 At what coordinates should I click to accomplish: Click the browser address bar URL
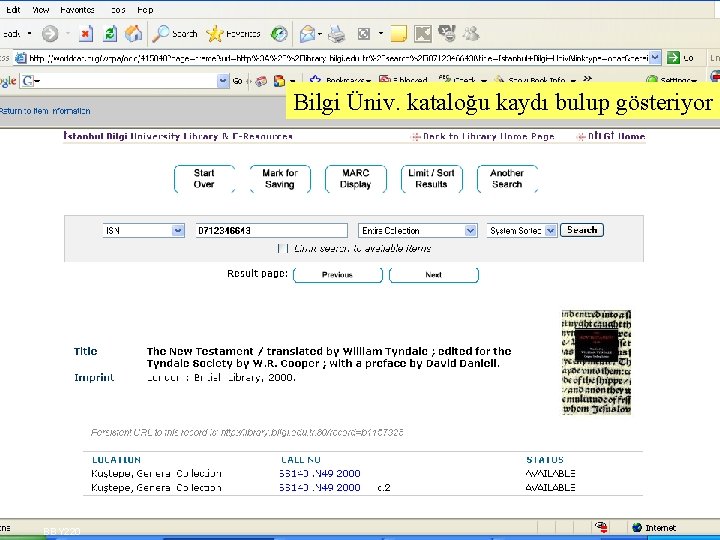click(x=338, y=58)
